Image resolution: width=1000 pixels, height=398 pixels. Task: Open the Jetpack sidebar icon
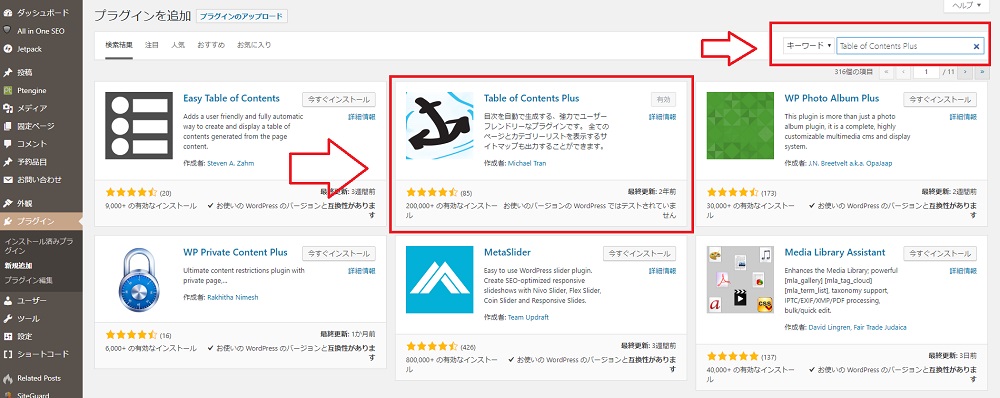click(x=8, y=48)
